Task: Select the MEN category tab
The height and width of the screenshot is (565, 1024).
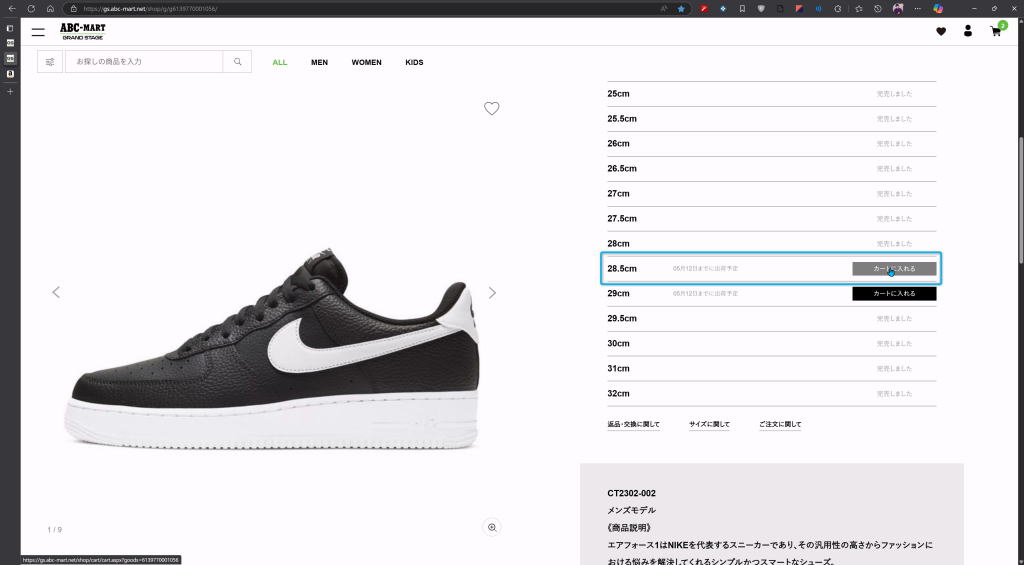Action: (x=319, y=63)
